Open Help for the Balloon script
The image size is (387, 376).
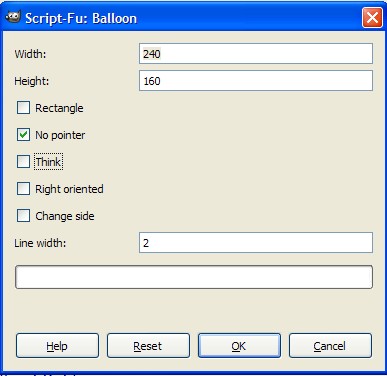click(57, 346)
